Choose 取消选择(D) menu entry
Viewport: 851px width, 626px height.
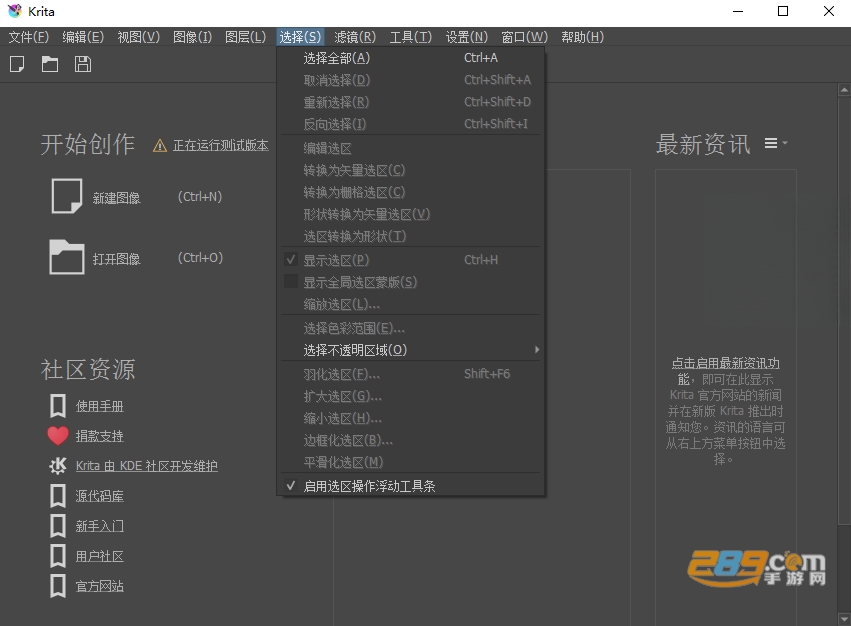tap(411, 80)
